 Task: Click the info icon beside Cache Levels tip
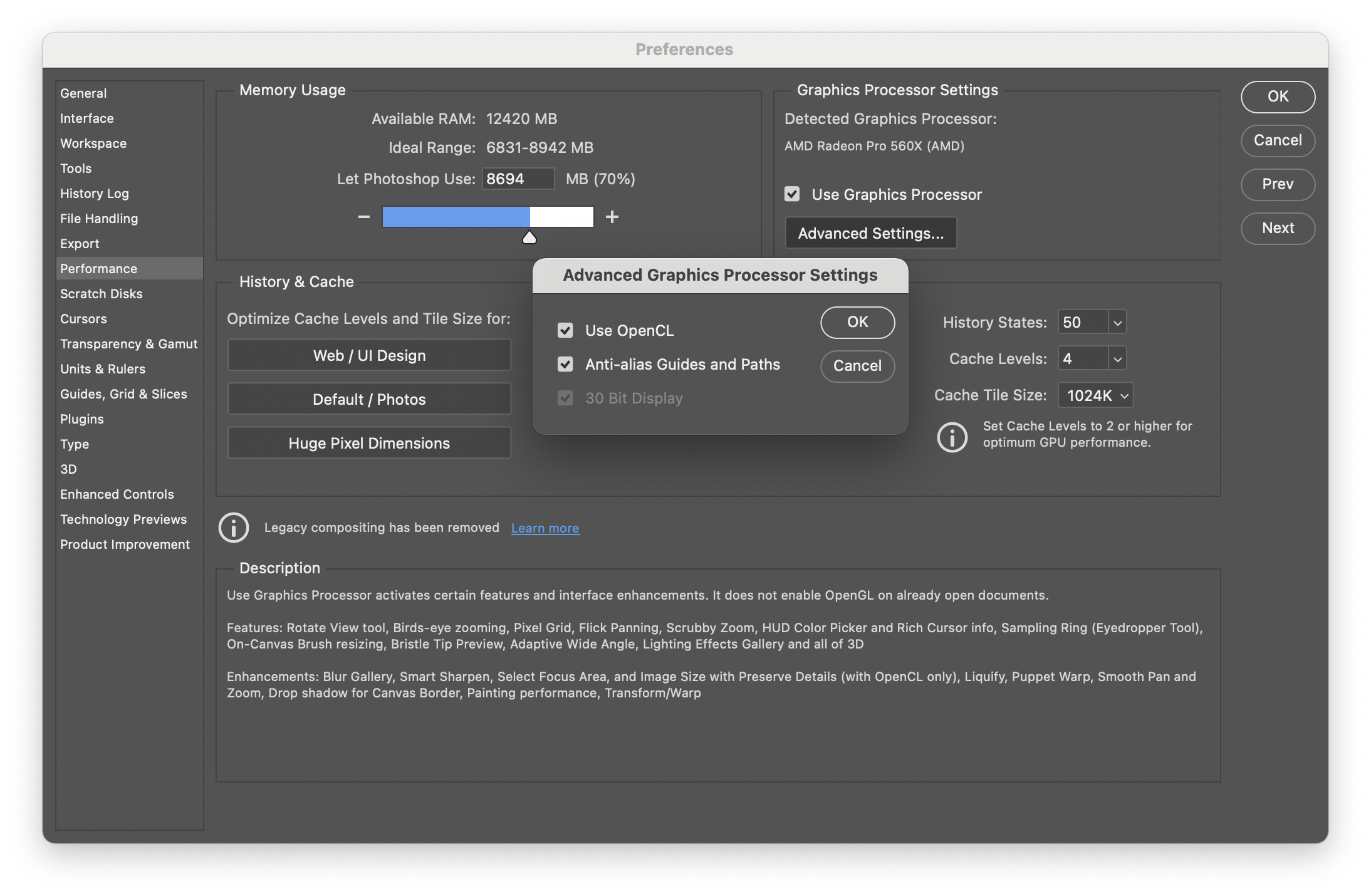pos(952,436)
